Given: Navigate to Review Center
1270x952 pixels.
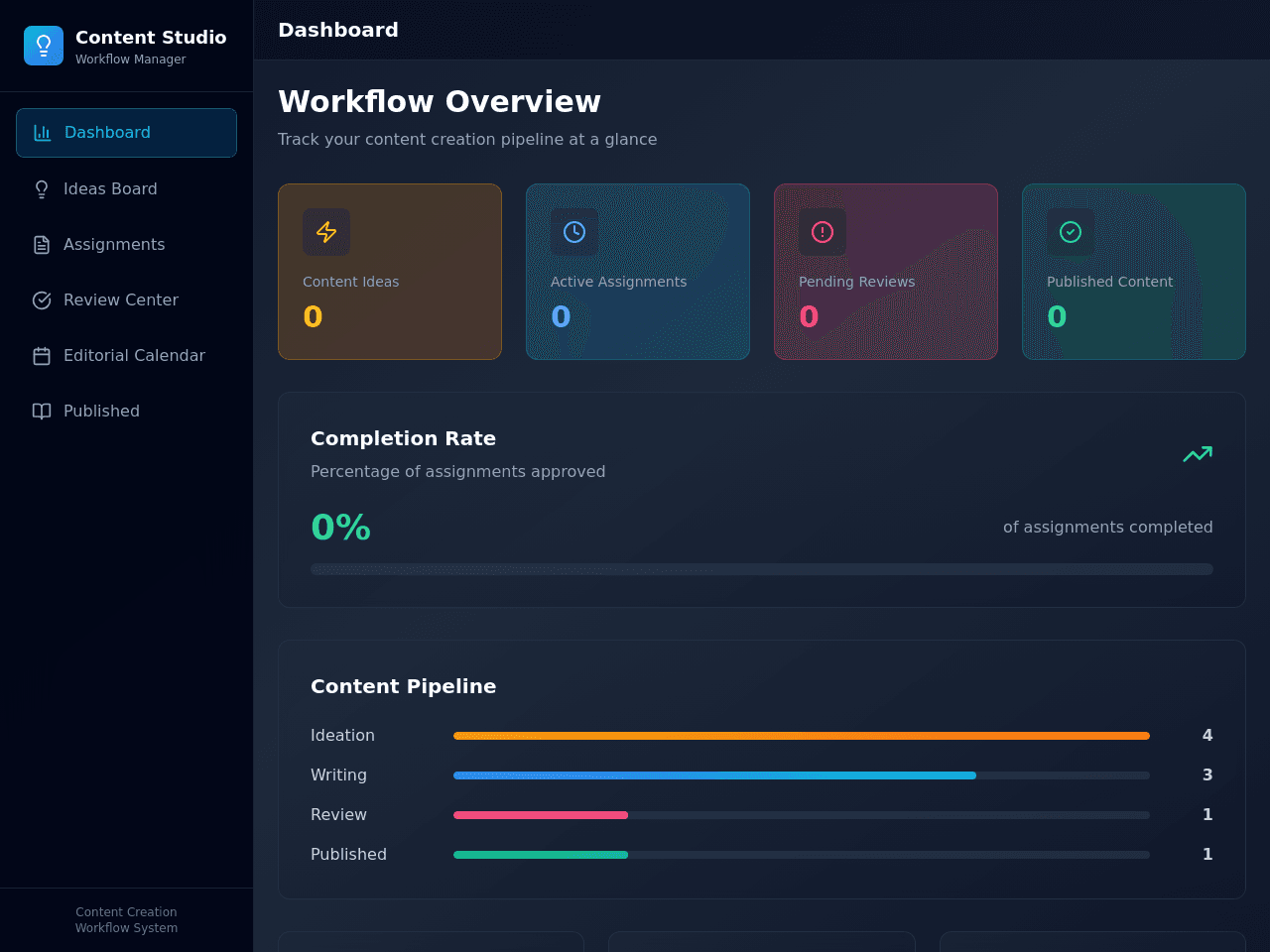Looking at the screenshot, I should (126, 300).
